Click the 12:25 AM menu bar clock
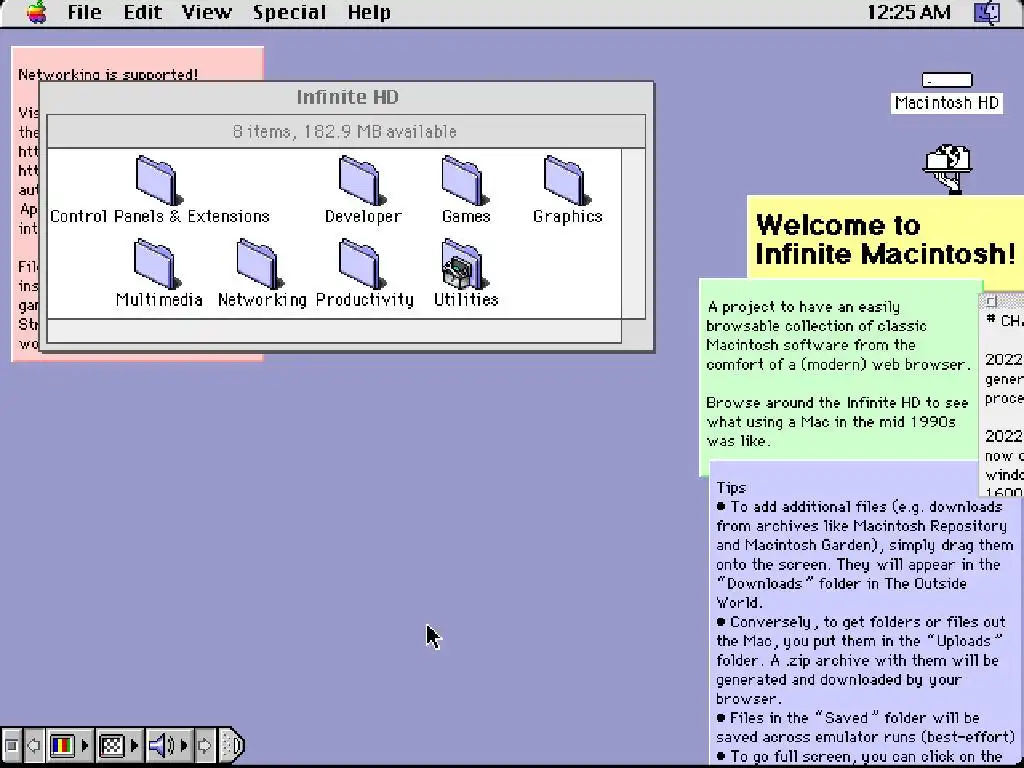 pyautogui.click(x=908, y=12)
